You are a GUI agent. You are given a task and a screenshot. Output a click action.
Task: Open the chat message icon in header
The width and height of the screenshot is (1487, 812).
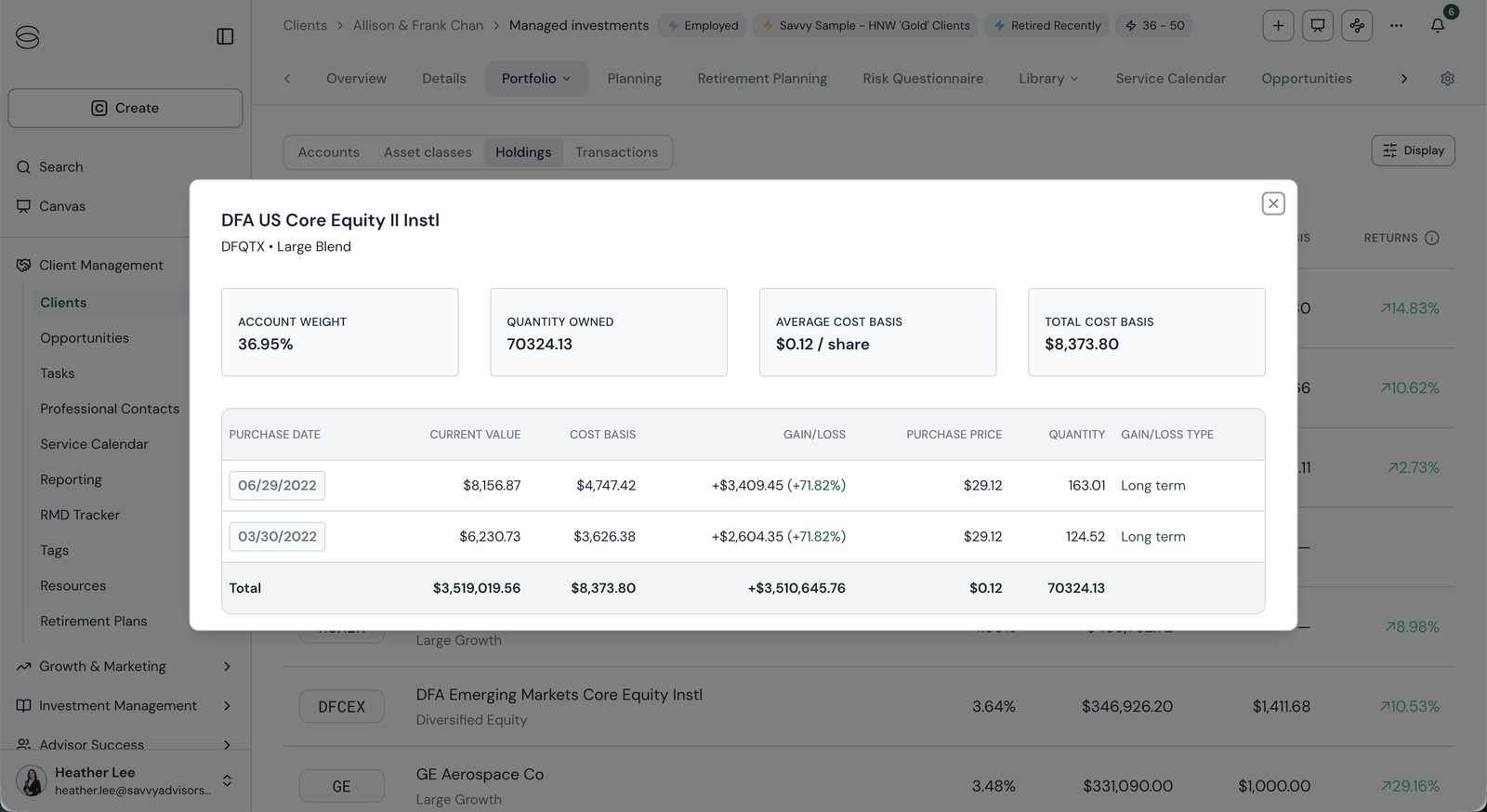click(1318, 26)
